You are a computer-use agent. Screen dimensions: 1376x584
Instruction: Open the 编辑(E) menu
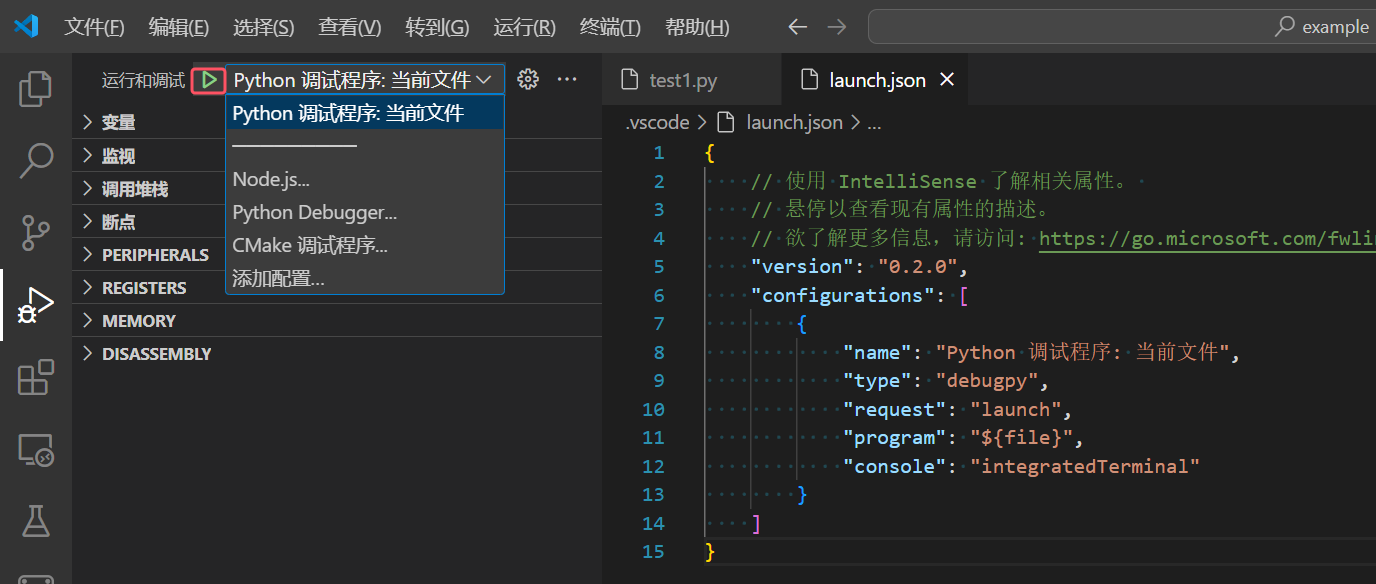coord(179,27)
